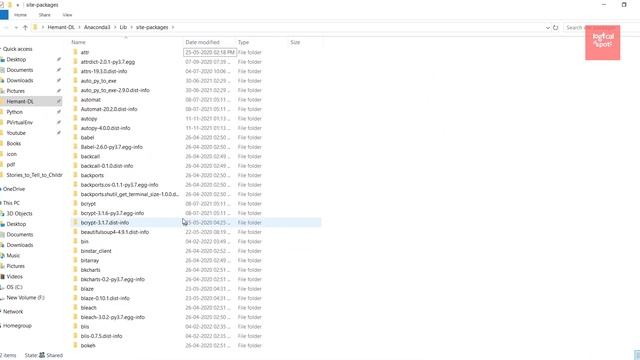Go up one folder level arrow
The width and height of the screenshot is (640, 360).
point(25,27)
